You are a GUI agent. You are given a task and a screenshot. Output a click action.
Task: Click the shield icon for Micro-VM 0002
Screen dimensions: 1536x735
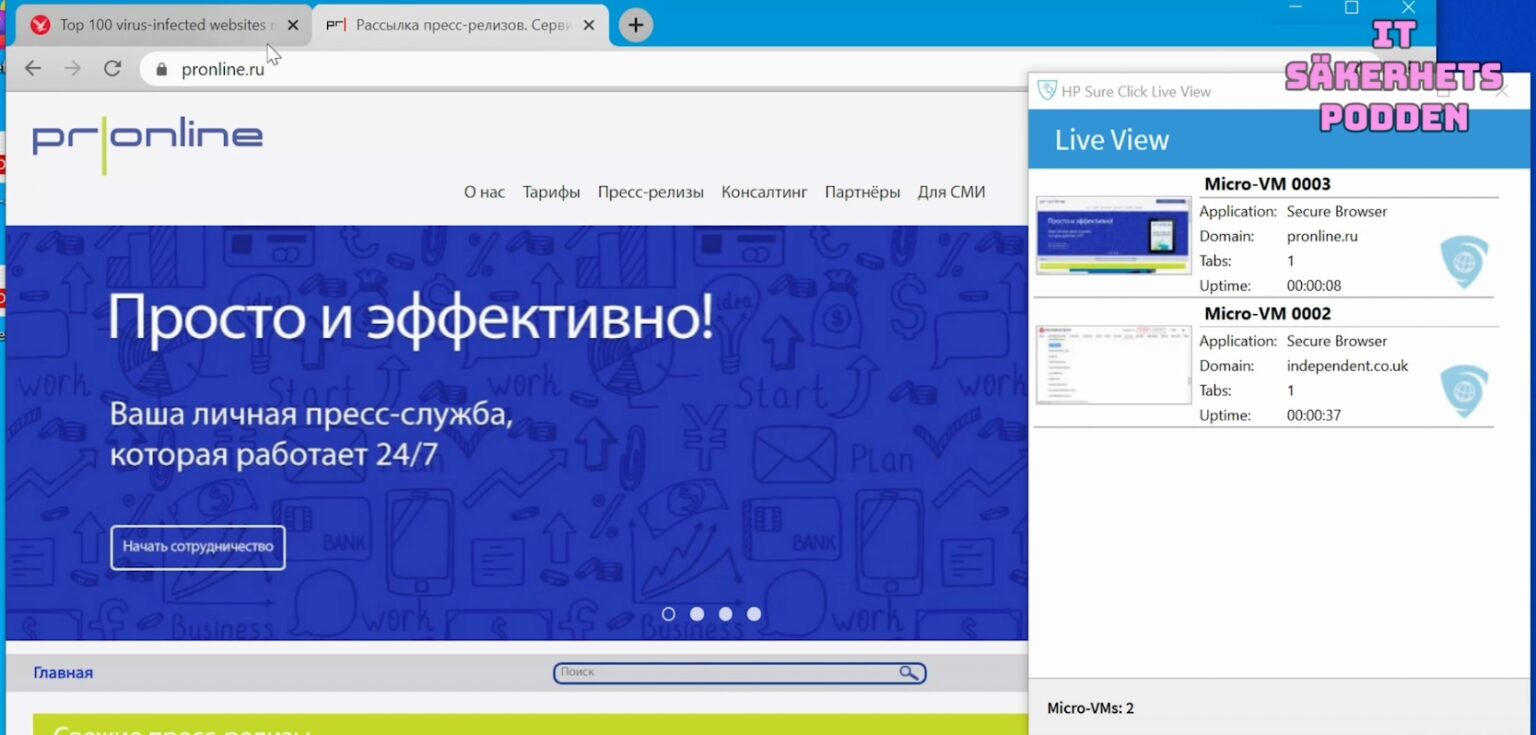(x=1464, y=391)
